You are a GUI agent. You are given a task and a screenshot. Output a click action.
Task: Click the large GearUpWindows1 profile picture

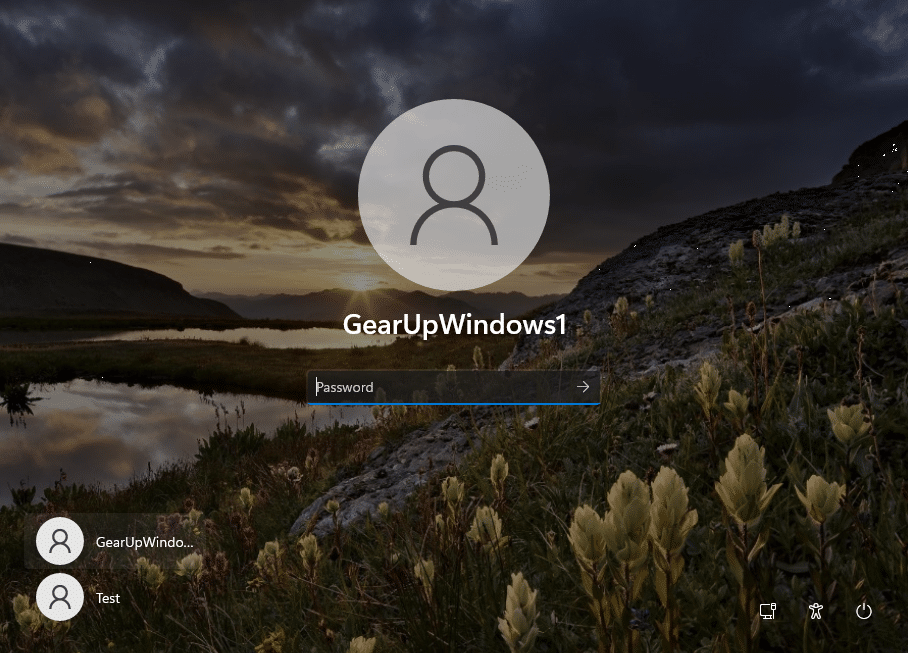[454, 195]
